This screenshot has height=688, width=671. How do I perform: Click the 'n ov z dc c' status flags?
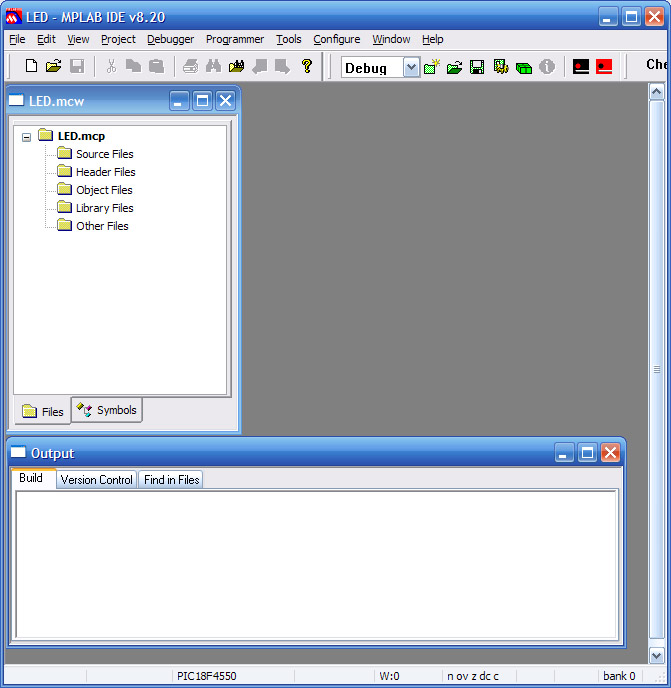pyautogui.click(x=473, y=676)
